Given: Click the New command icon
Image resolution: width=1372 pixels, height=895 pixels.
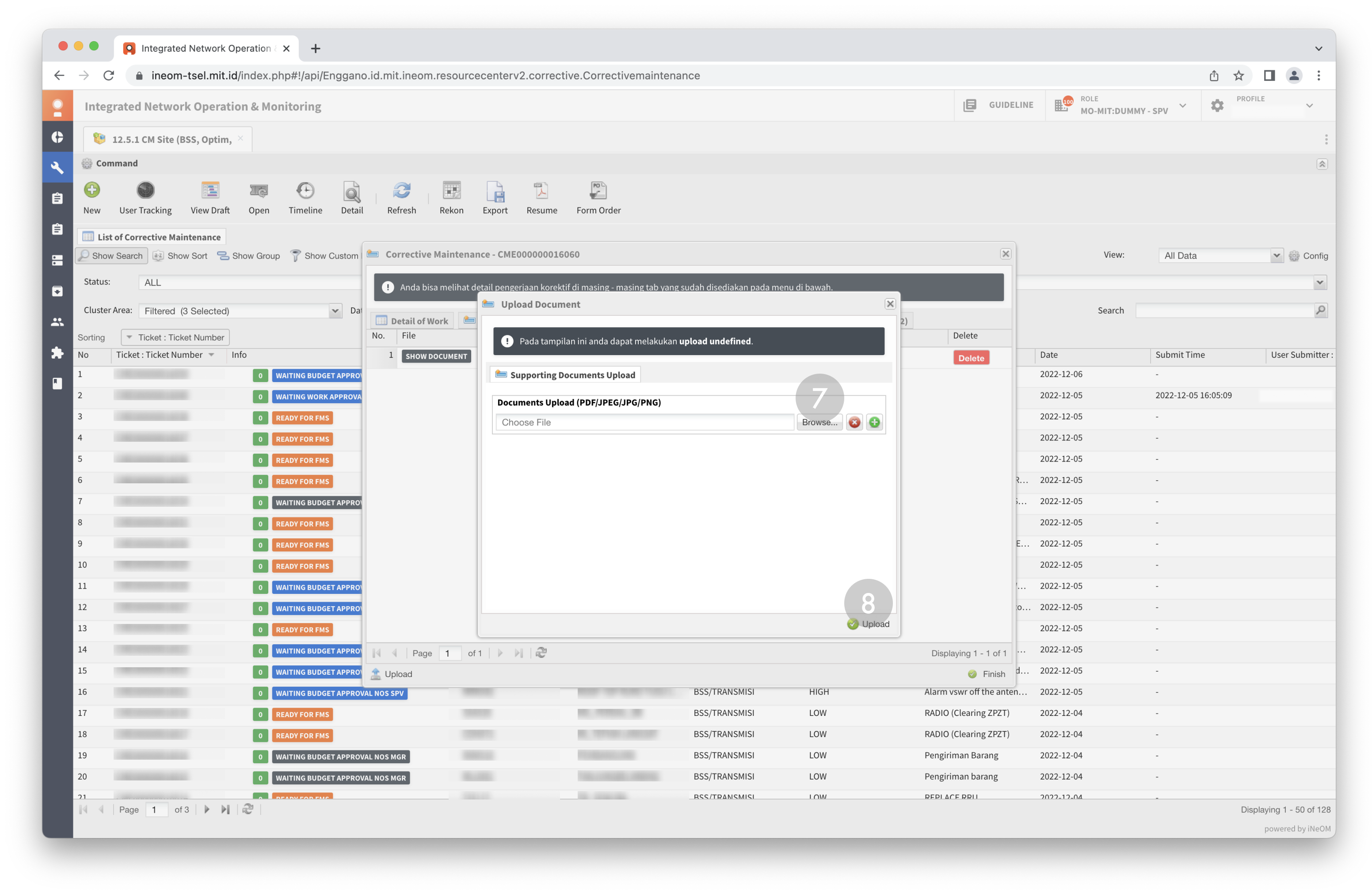Looking at the screenshot, I should 91,190.
